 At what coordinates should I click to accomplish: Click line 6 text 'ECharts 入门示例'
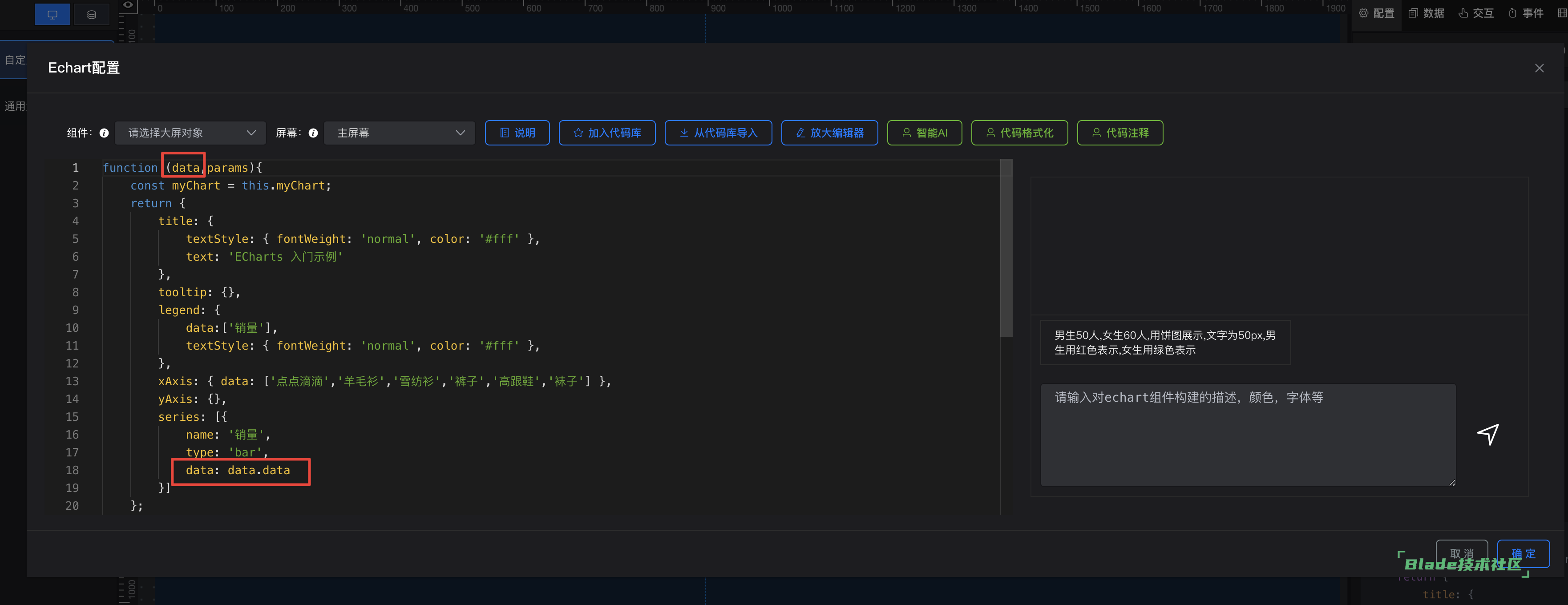pos(264,257)
